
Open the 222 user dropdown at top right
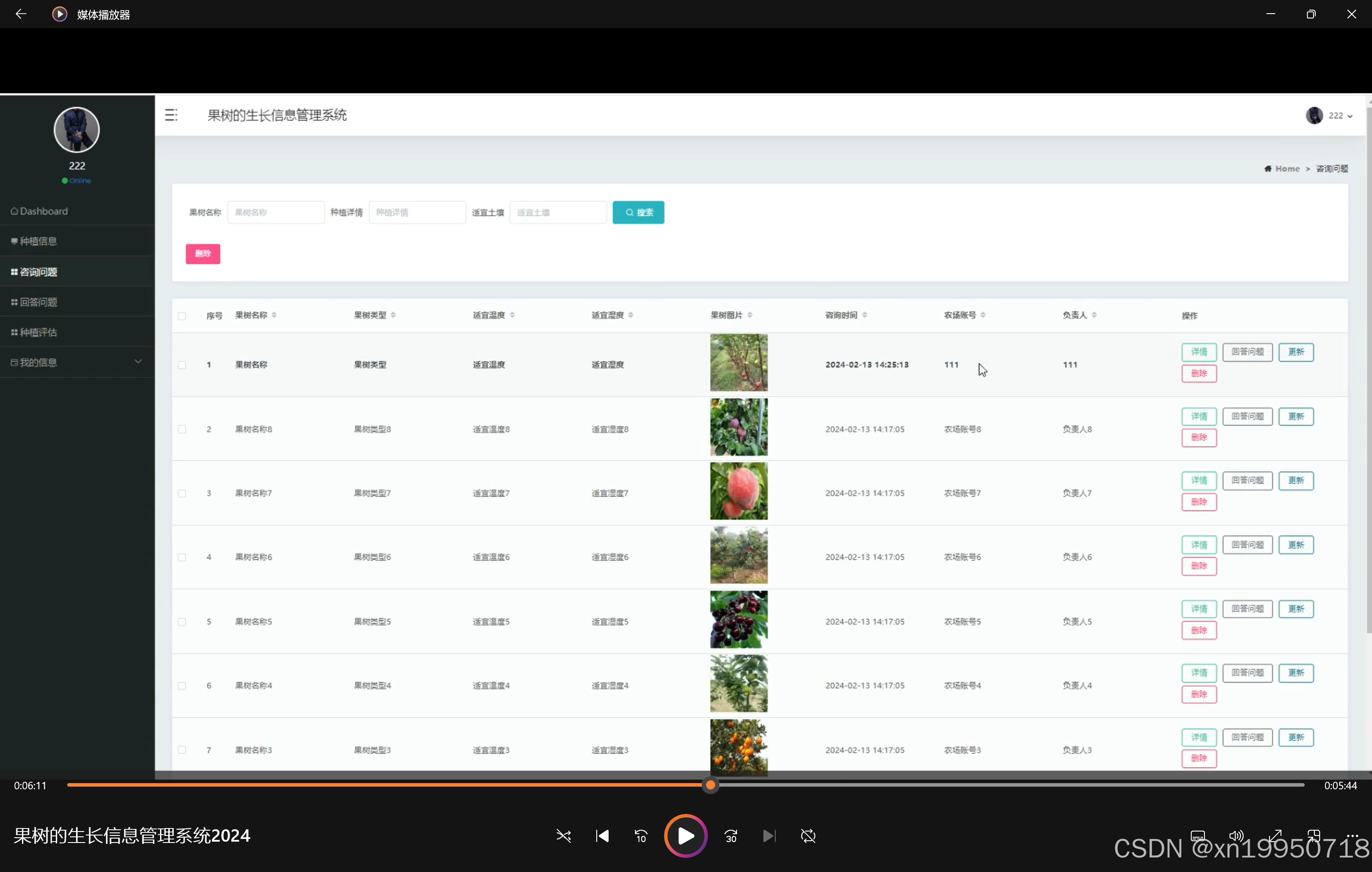click(1329, 116)
